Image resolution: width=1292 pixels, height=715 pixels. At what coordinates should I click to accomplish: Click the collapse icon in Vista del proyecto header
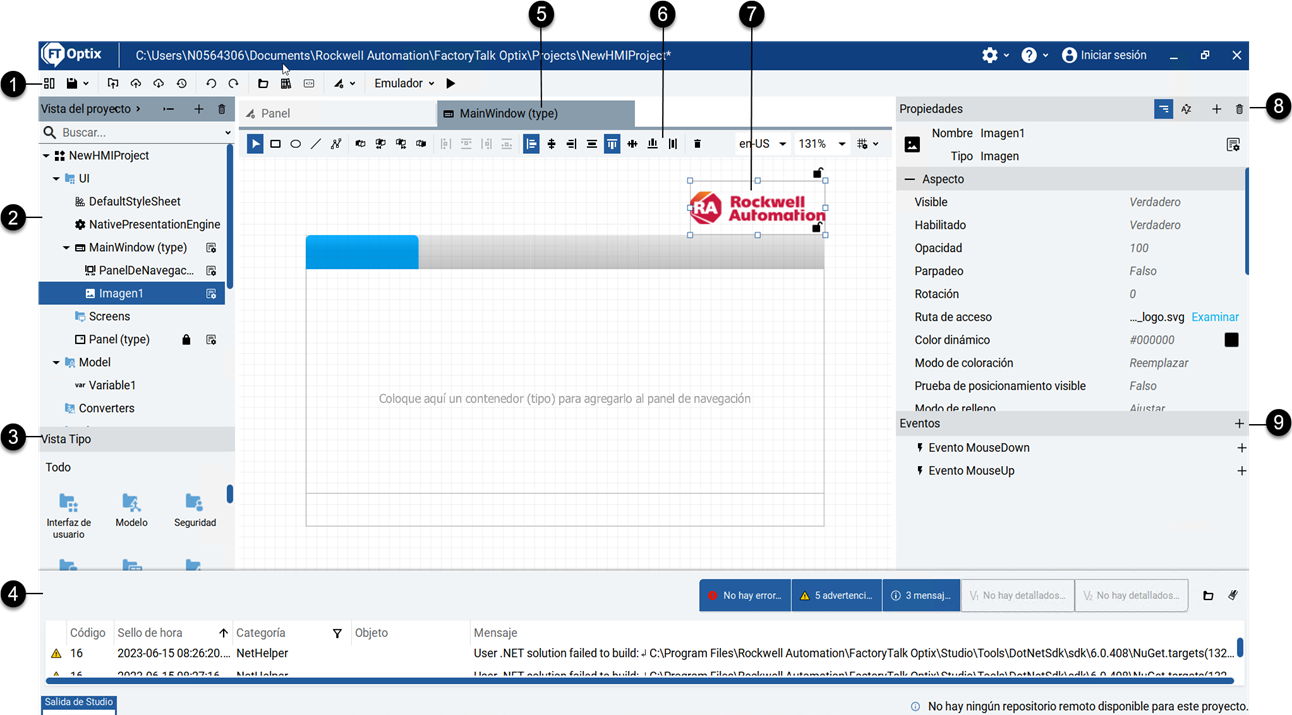click(x=169, y=109)
